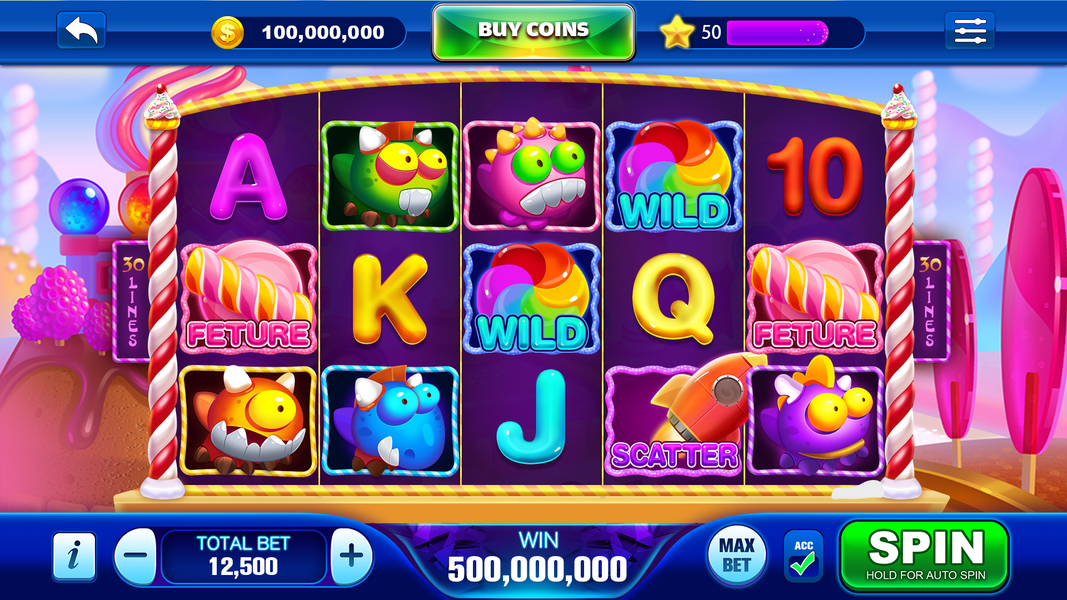This screenshot has width=1067, height=600.
Task: Click the BUY COINS button
Action: [534, 32]
